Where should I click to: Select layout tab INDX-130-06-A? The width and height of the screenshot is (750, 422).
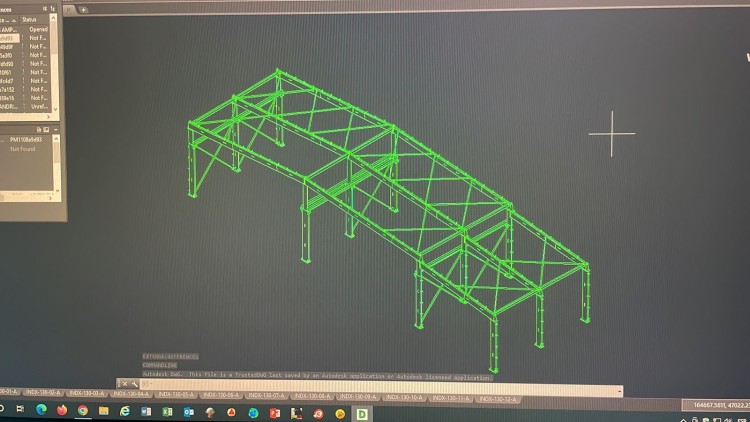coord(221,395)
